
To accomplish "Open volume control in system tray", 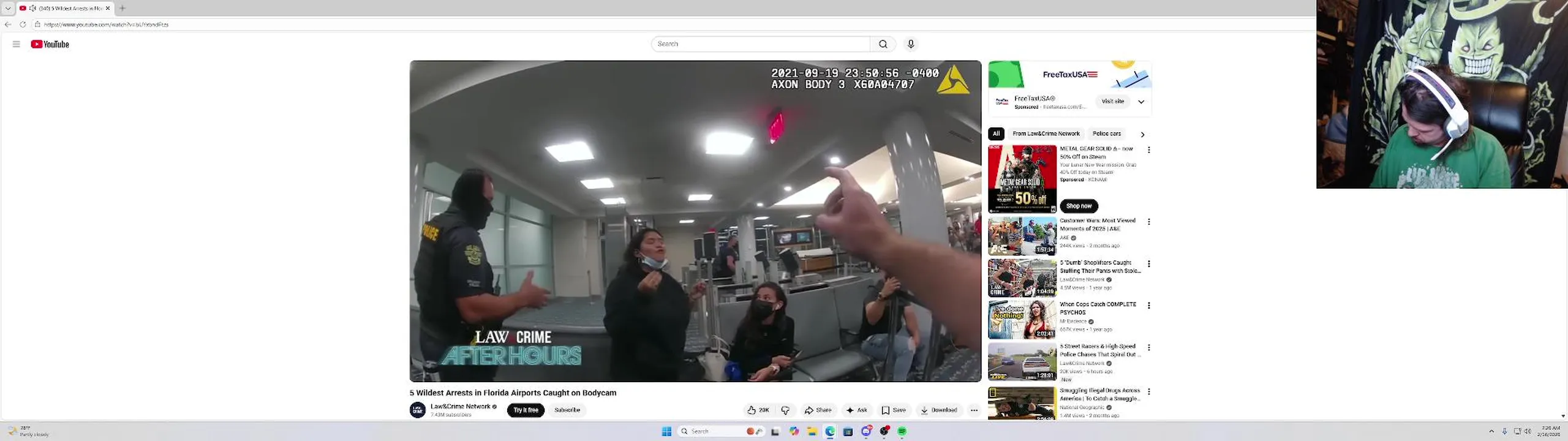I will [1528, 431].
